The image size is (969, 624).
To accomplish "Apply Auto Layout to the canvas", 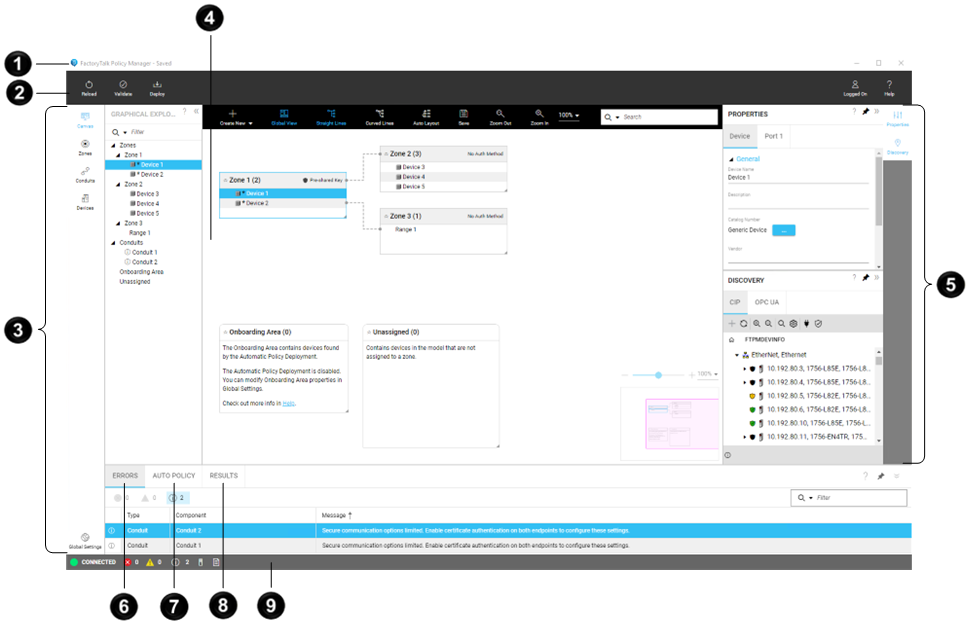I will 425,115.
